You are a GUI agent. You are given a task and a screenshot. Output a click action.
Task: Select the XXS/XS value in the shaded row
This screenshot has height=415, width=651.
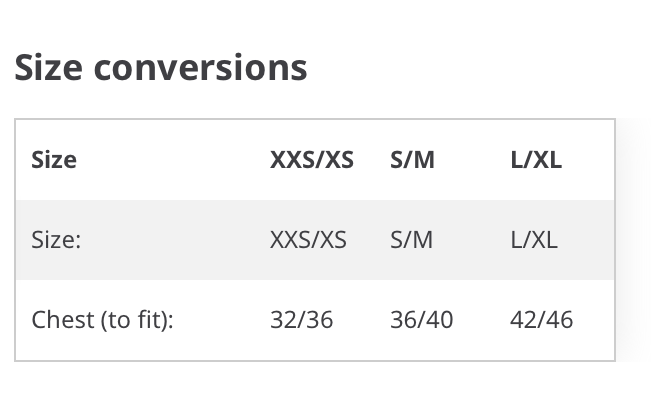(308, 240)
